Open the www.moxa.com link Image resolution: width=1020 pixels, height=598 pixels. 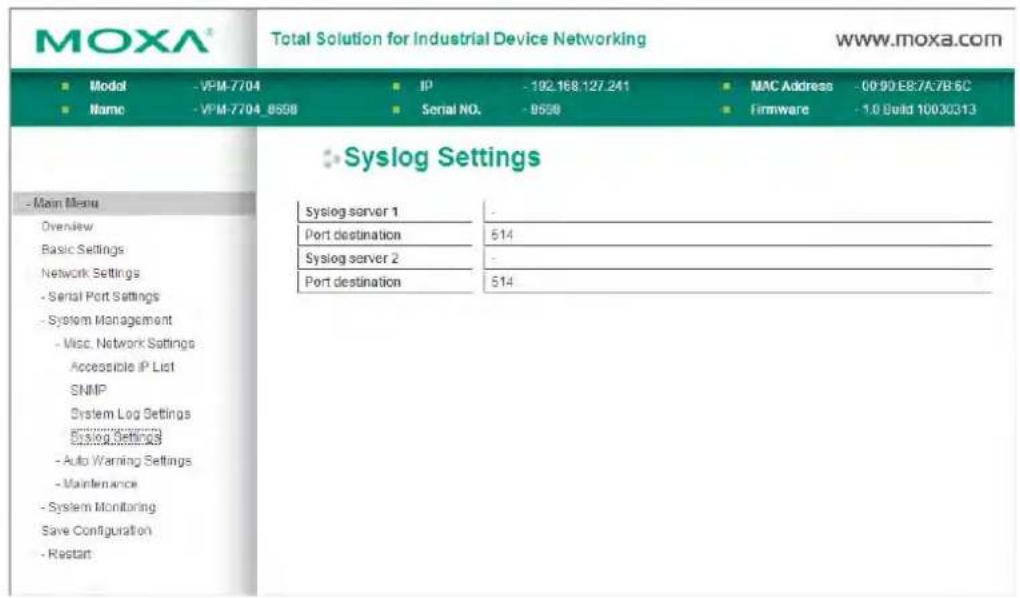(x=919, y=39)
